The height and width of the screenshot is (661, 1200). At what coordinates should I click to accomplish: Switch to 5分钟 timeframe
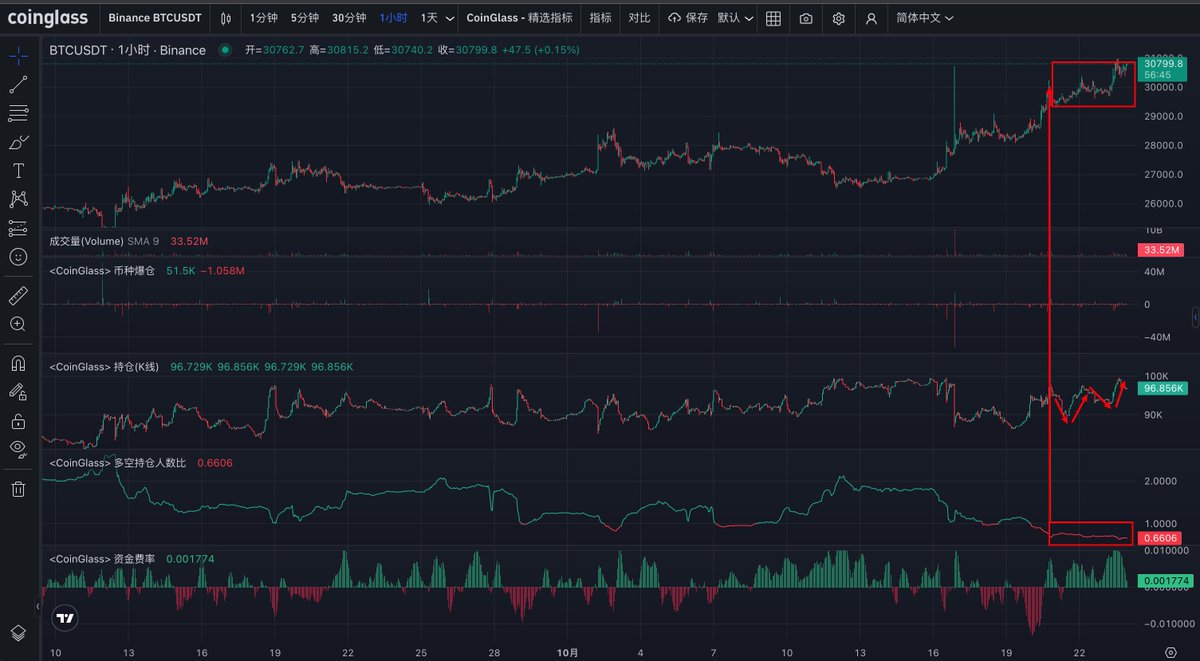pos(305,18)
